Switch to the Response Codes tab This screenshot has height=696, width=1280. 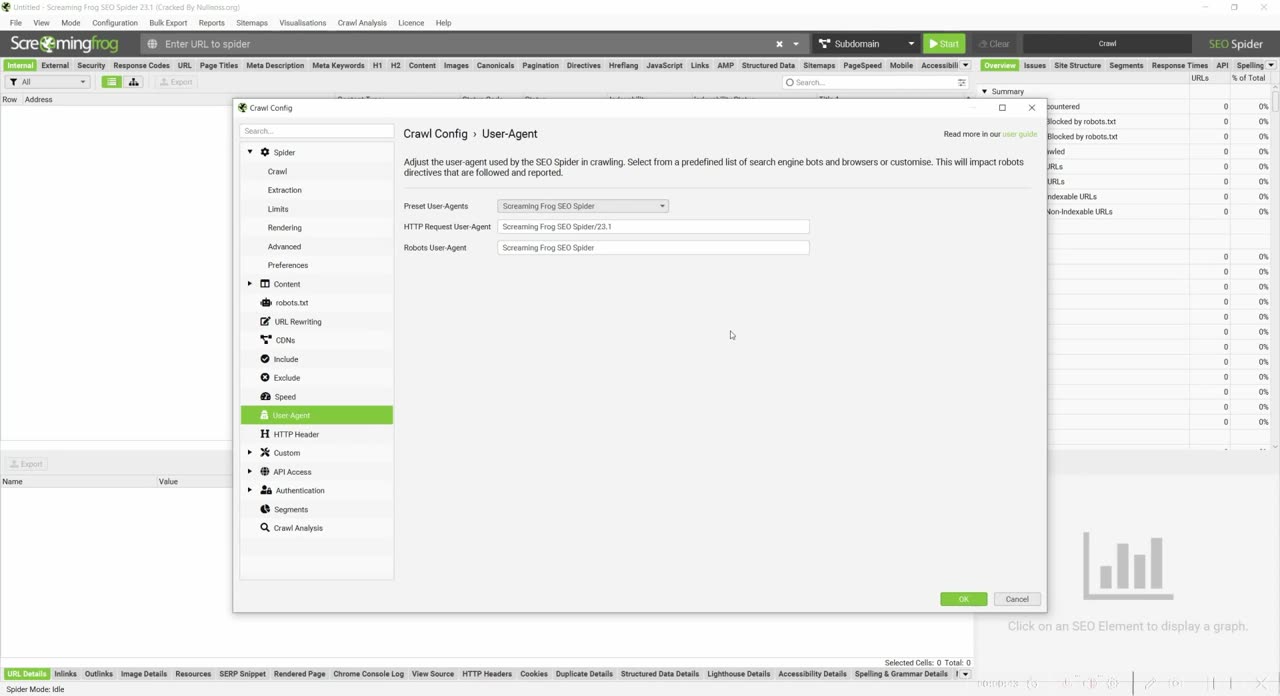point(141,65)
